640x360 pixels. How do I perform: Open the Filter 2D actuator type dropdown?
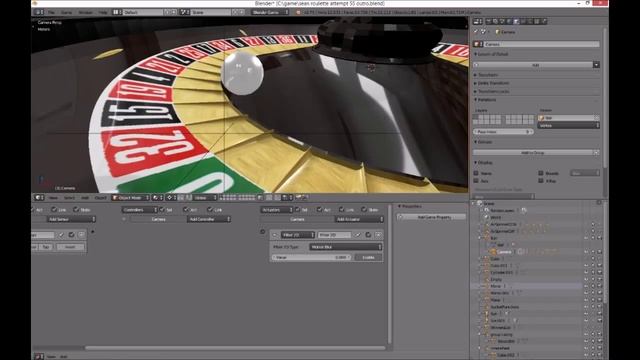298,235
